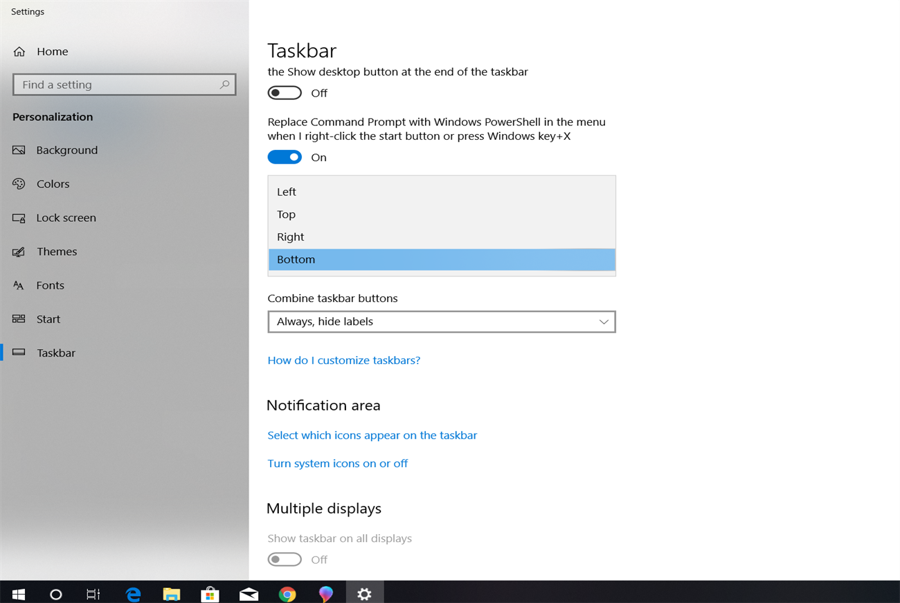Launch Microsoft Edge from taskbar
900x603 pixels.
(133, 594)
